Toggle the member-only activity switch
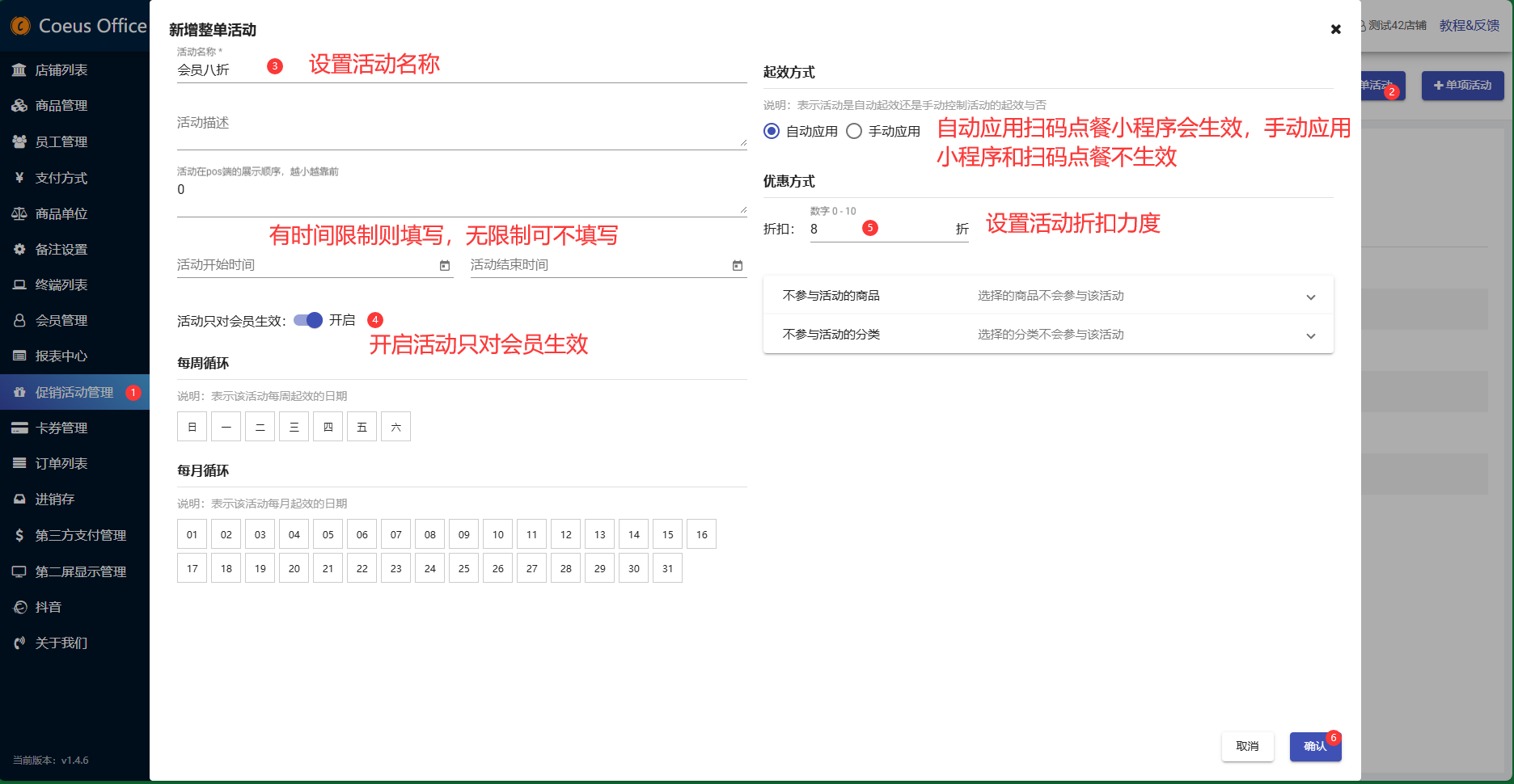The height and width of the screenshot is (784, 1514). (308, 320)
